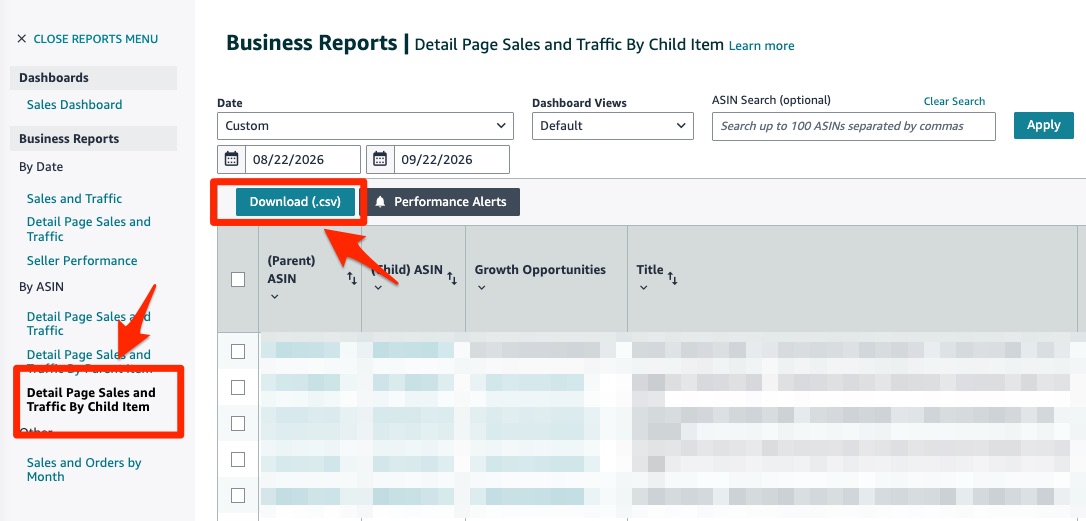Sort by (Child) ASIN arrows

pyautogui.click(x=452, y=279)
